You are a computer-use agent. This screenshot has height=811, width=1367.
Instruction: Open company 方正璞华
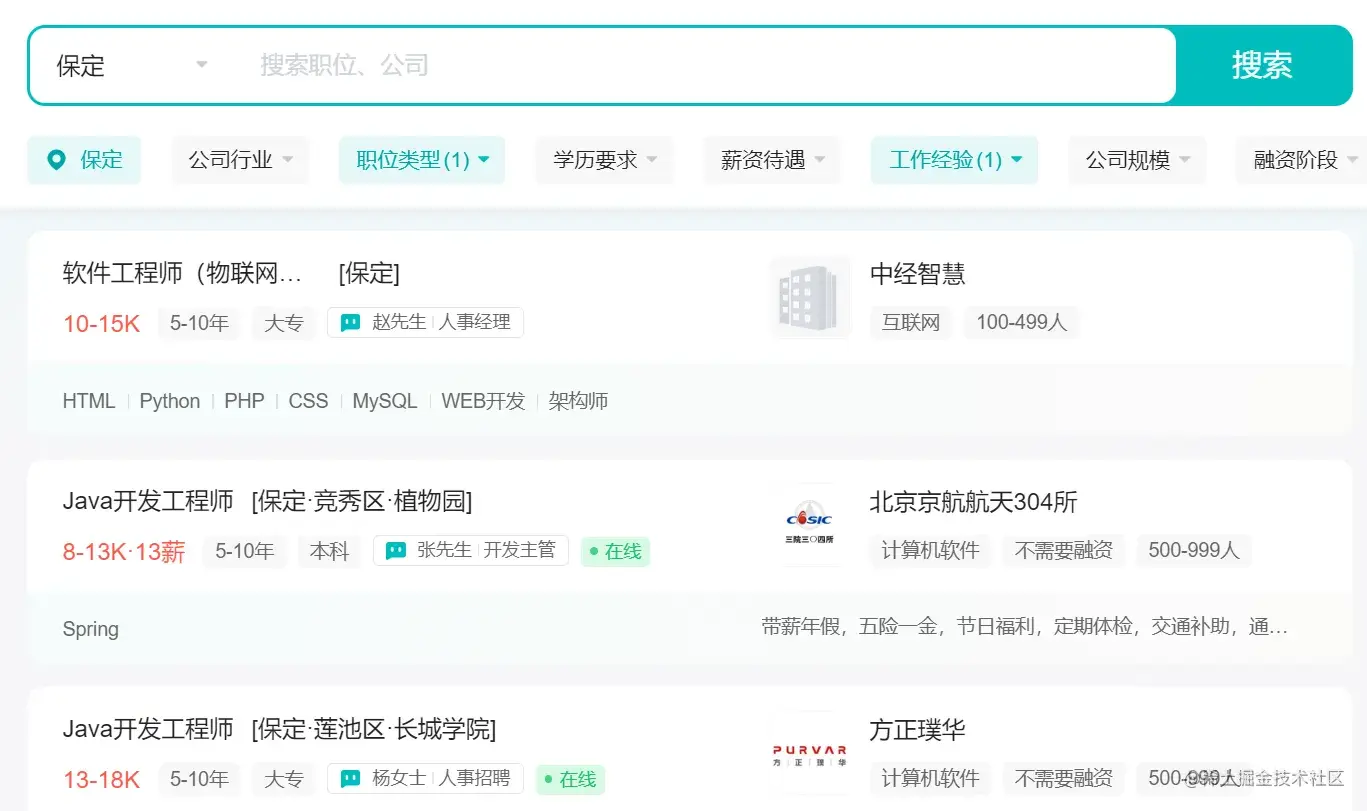(917, 730)
